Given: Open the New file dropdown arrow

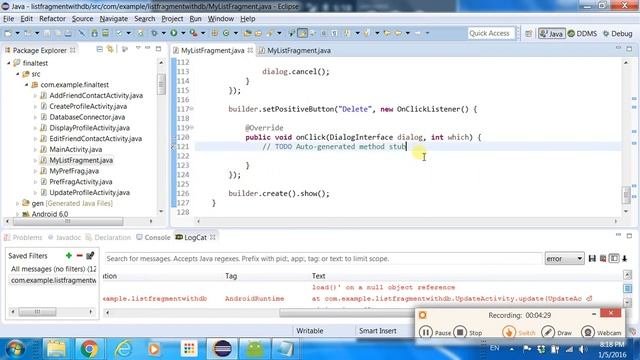Looking at the screenshot, I should click(17, 33).
